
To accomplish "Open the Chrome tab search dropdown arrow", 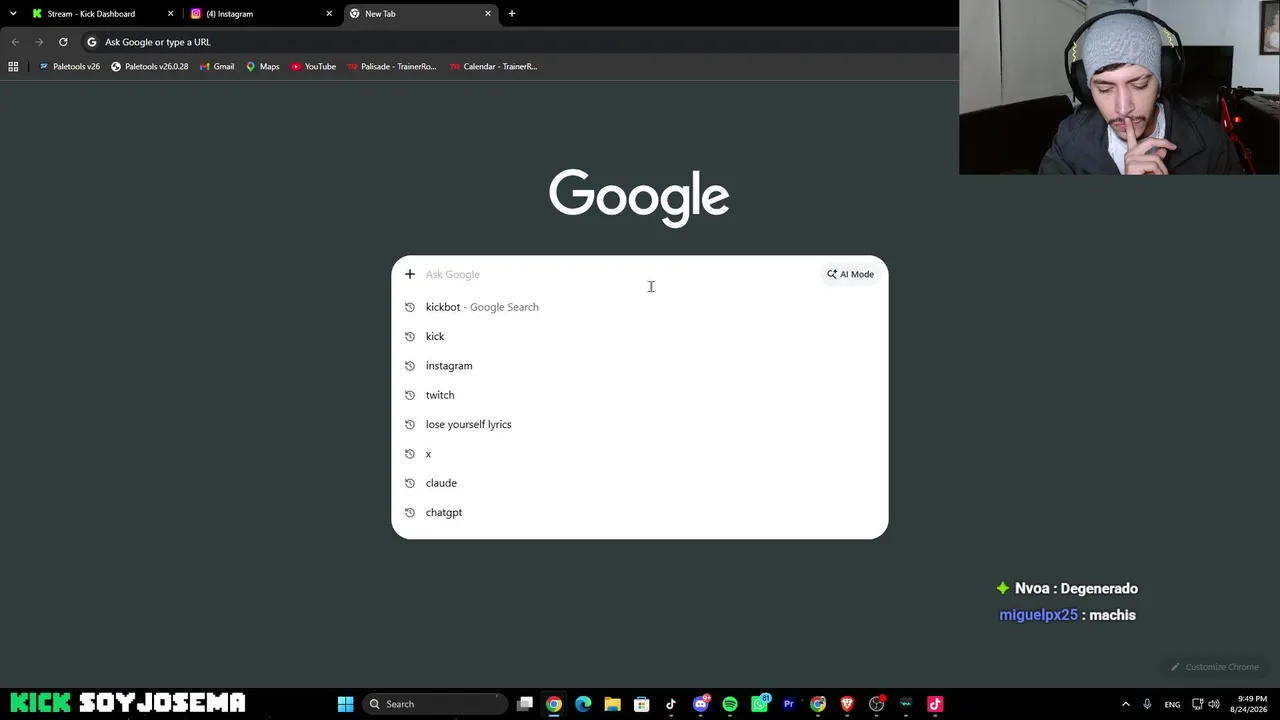I will 13,13.
